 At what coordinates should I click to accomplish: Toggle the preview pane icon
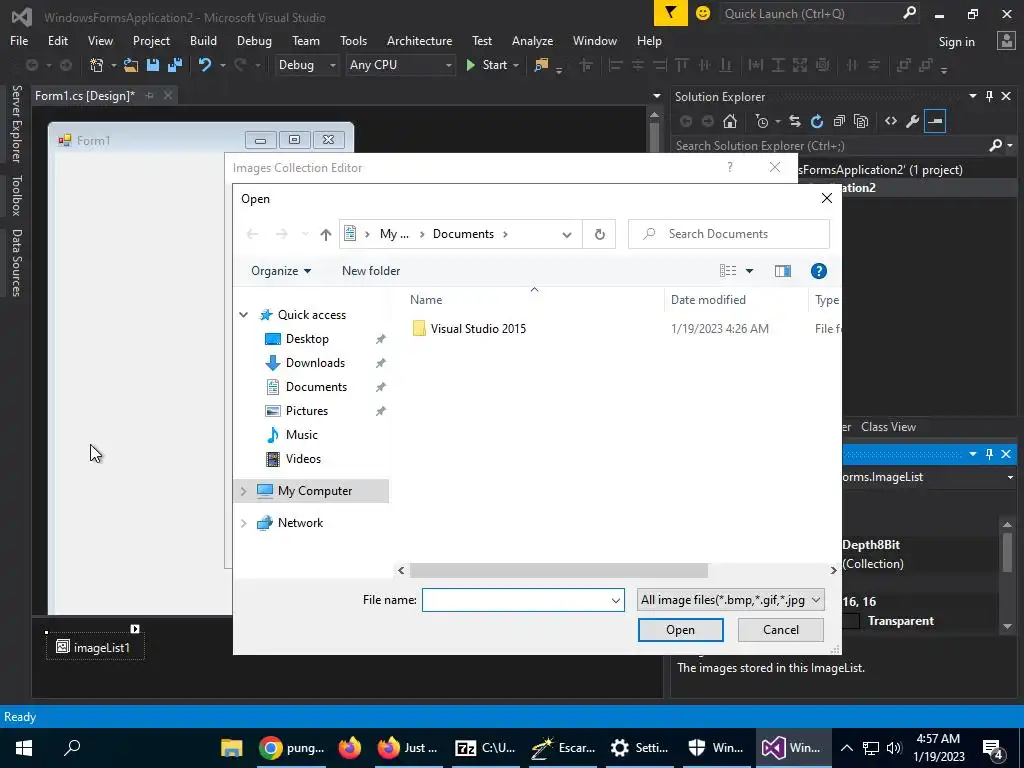coord(782,271)
